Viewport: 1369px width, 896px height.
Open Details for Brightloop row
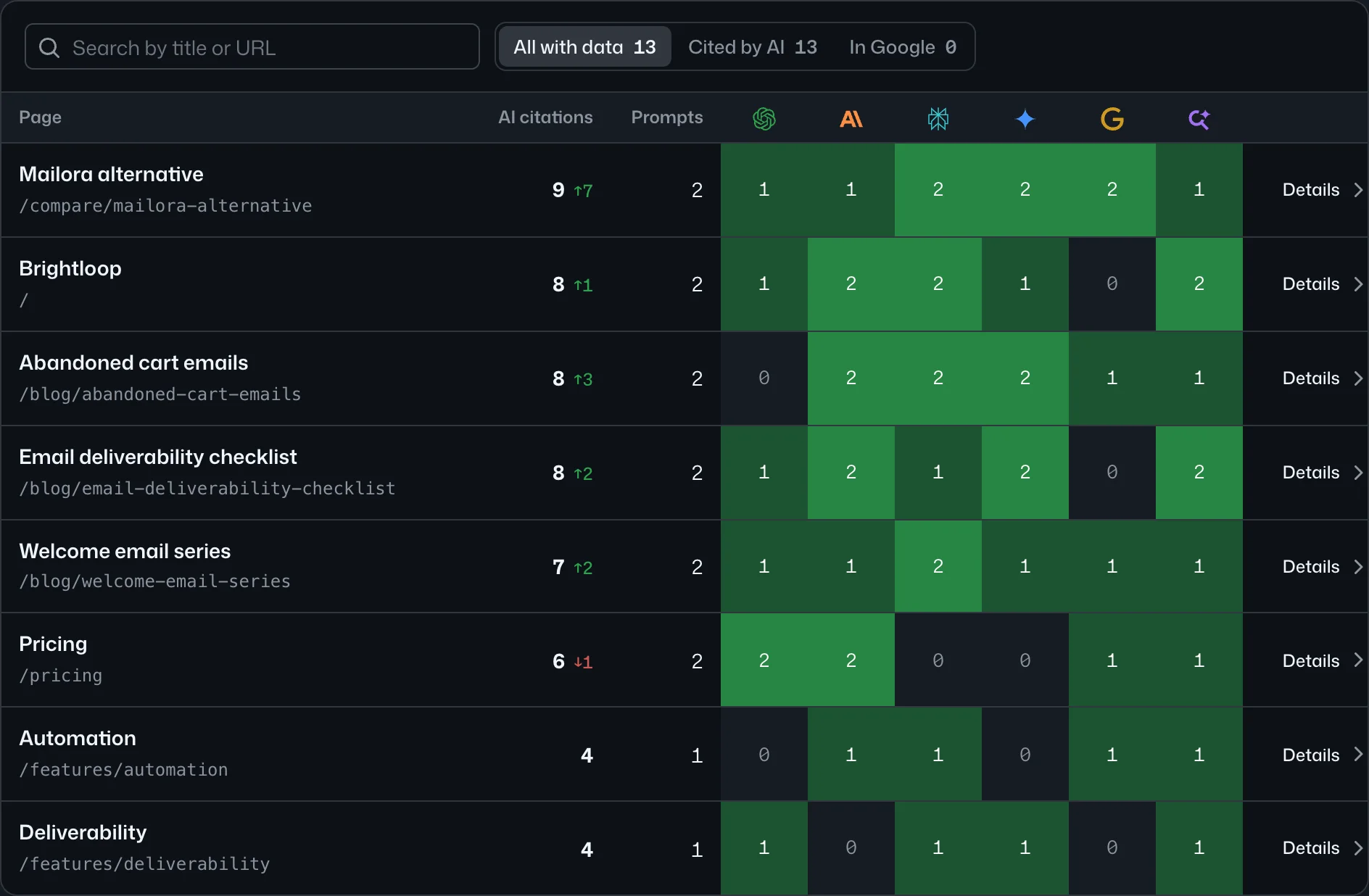point(1323,284)
